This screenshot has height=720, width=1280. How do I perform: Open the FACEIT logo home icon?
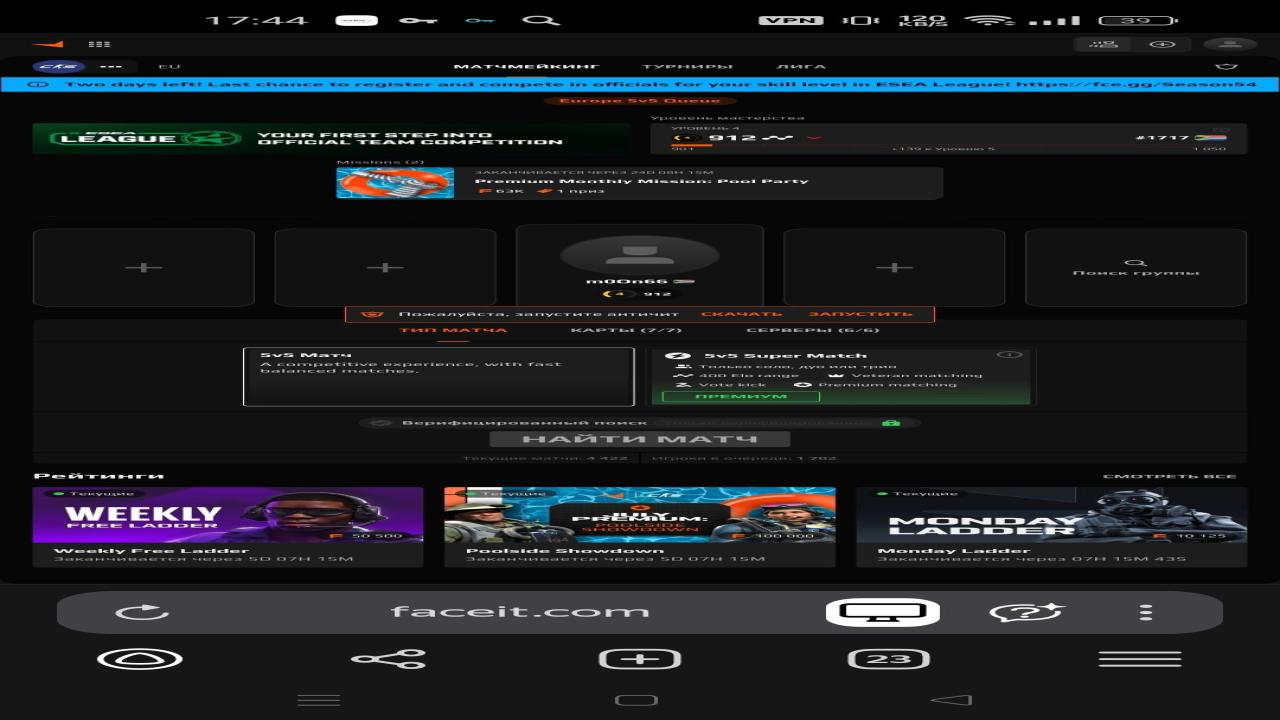coord(48,44)
